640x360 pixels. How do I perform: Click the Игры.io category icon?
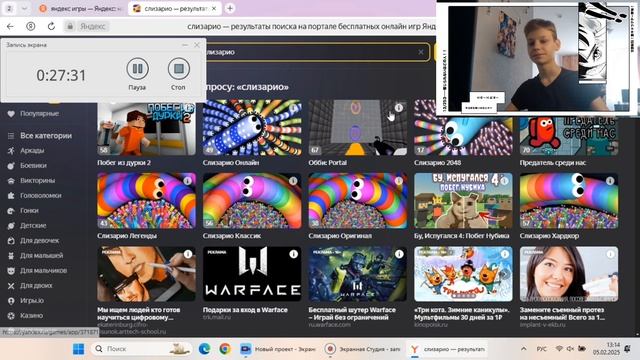11,301
